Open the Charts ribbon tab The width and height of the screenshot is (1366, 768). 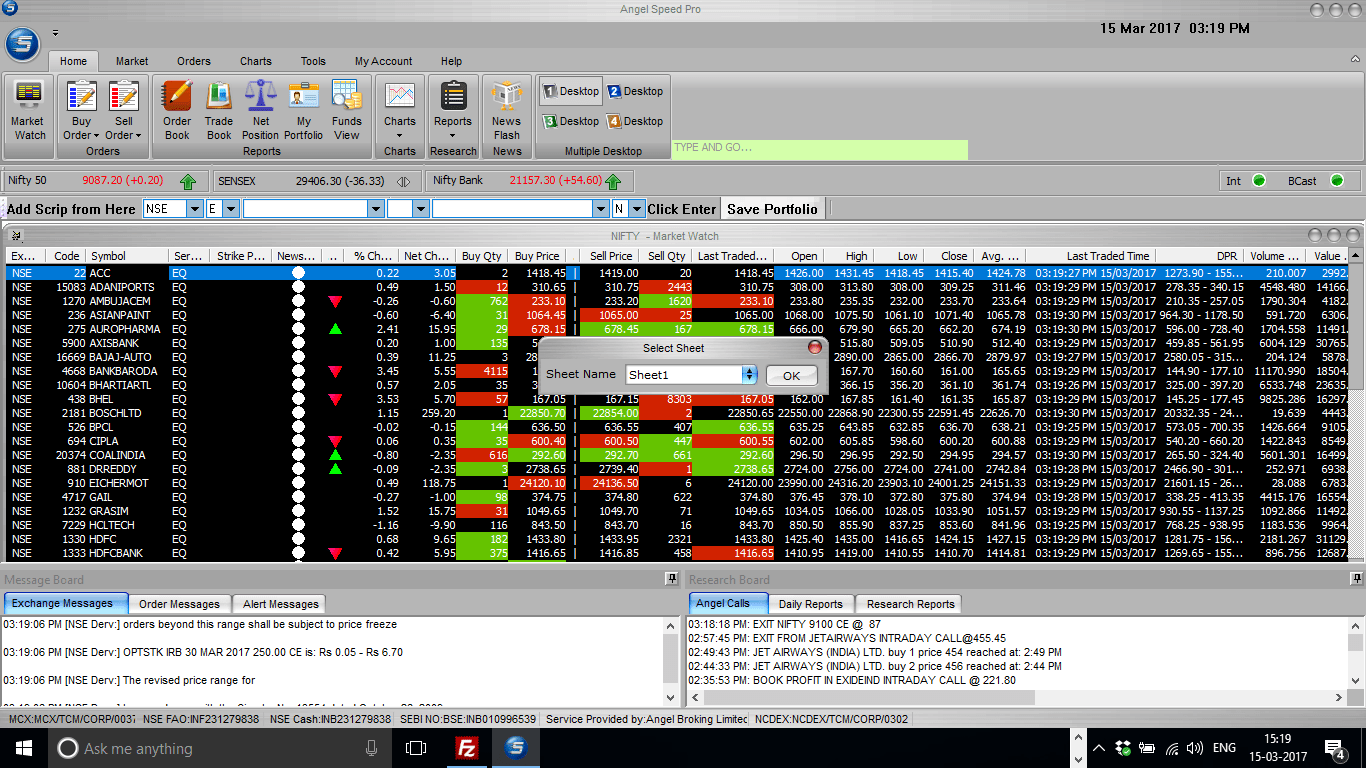click(x=256, y=61)
